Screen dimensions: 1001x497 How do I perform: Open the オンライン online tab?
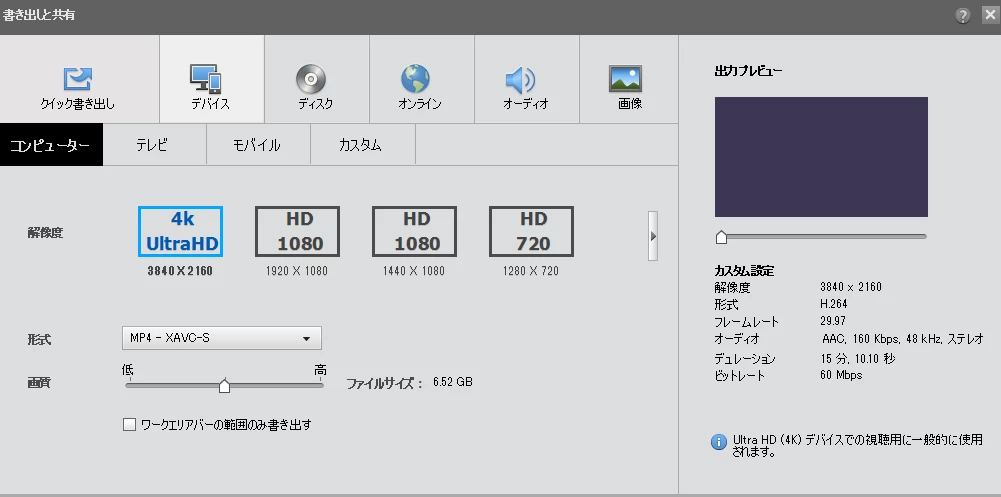421,79
